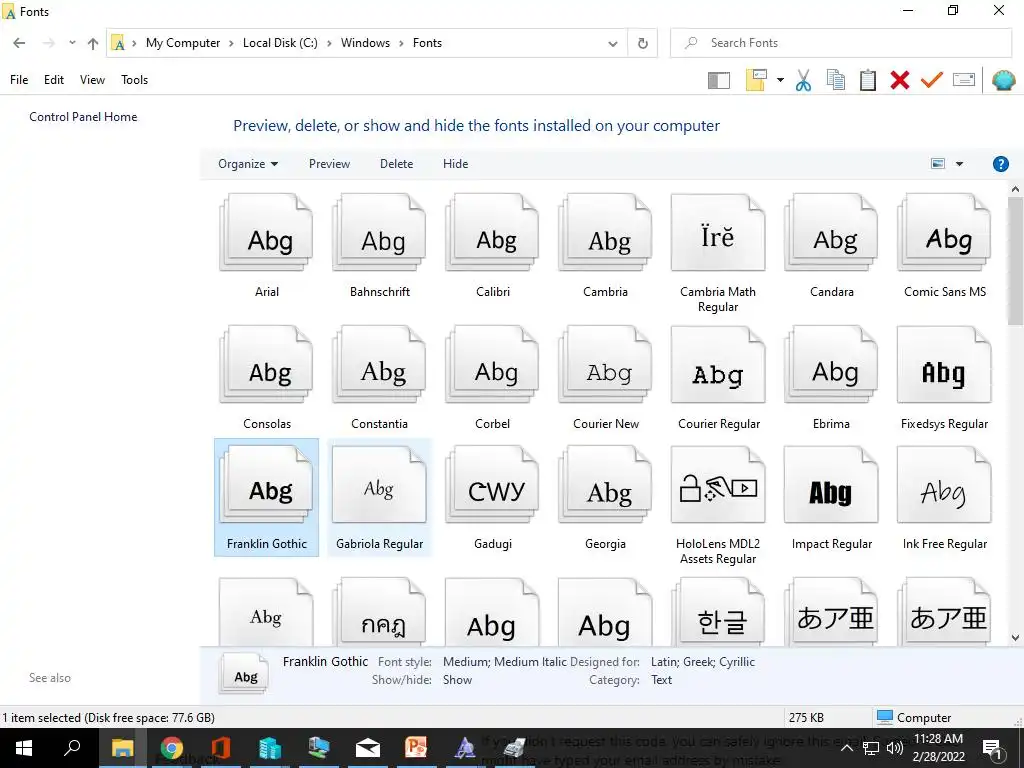
Task: Open Google Chrome from the taskbar
Action: 172,748
